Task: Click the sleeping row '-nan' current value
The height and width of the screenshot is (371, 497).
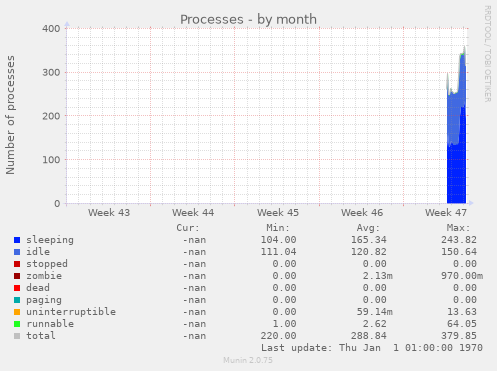Action: coord(194,240)
